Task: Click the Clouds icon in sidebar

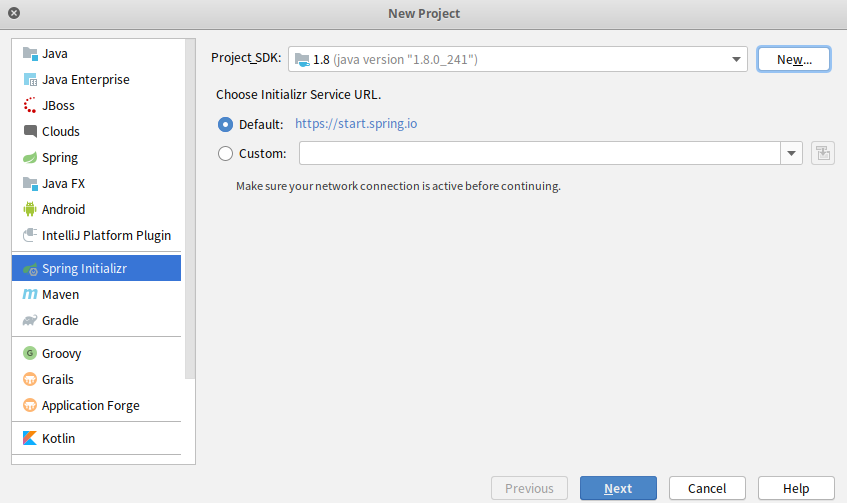Action: (x=30, y=131)
